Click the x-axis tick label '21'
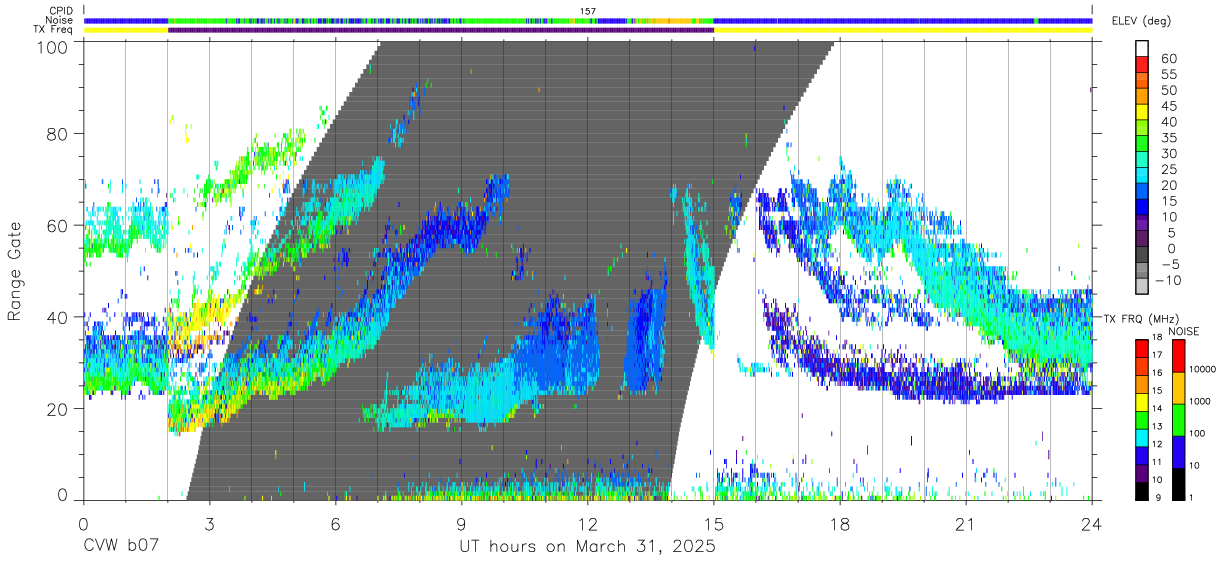The width and height of the screenshot is (1228, 567). [966, 524]
